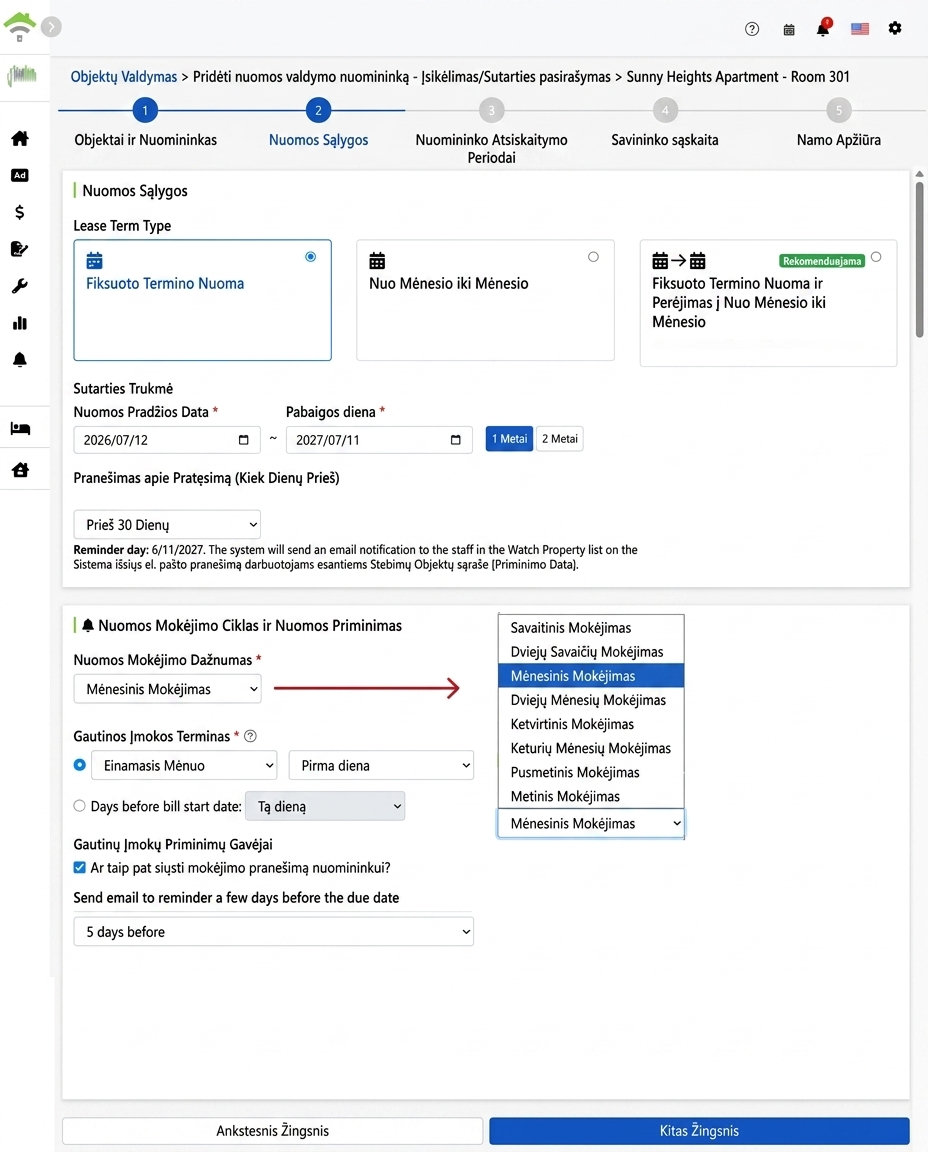The width and height of the screenshot is (928, 1152).
Task: Open the dollar sign finance icon
Action: tap(20, 212)
